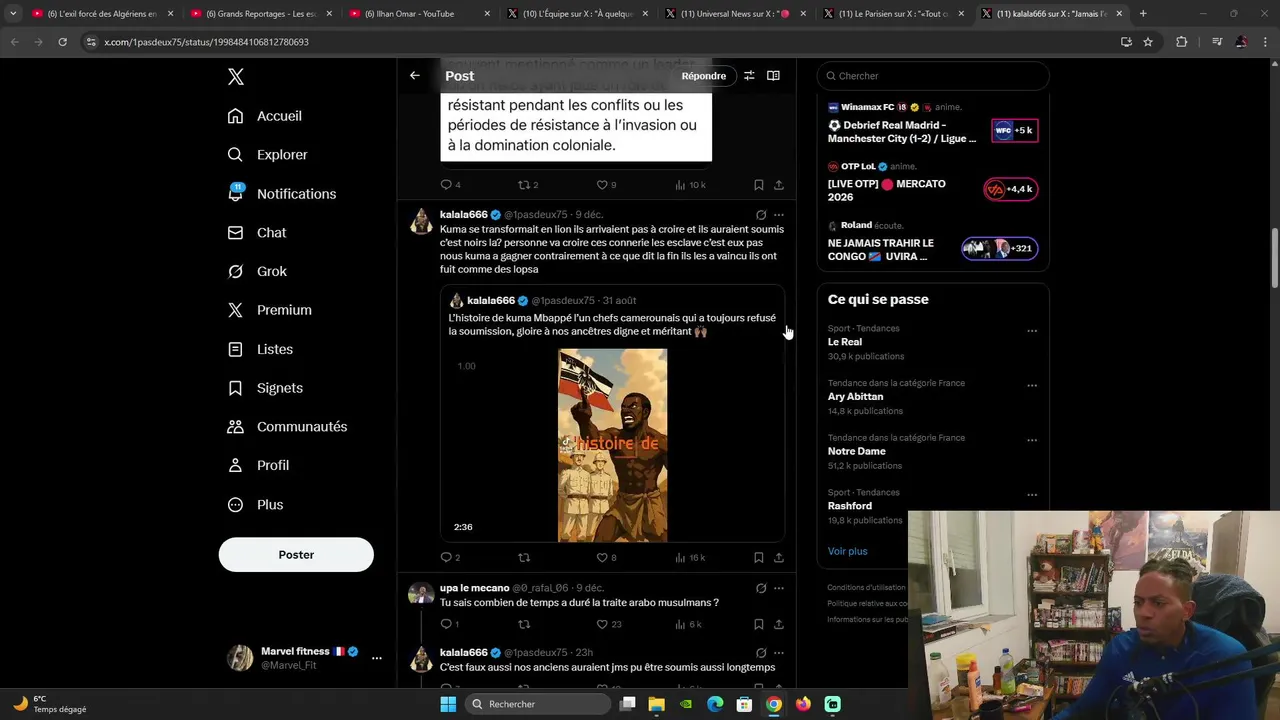
Task: Repost icon under top post with 2
Action: (x=523, y=185)
